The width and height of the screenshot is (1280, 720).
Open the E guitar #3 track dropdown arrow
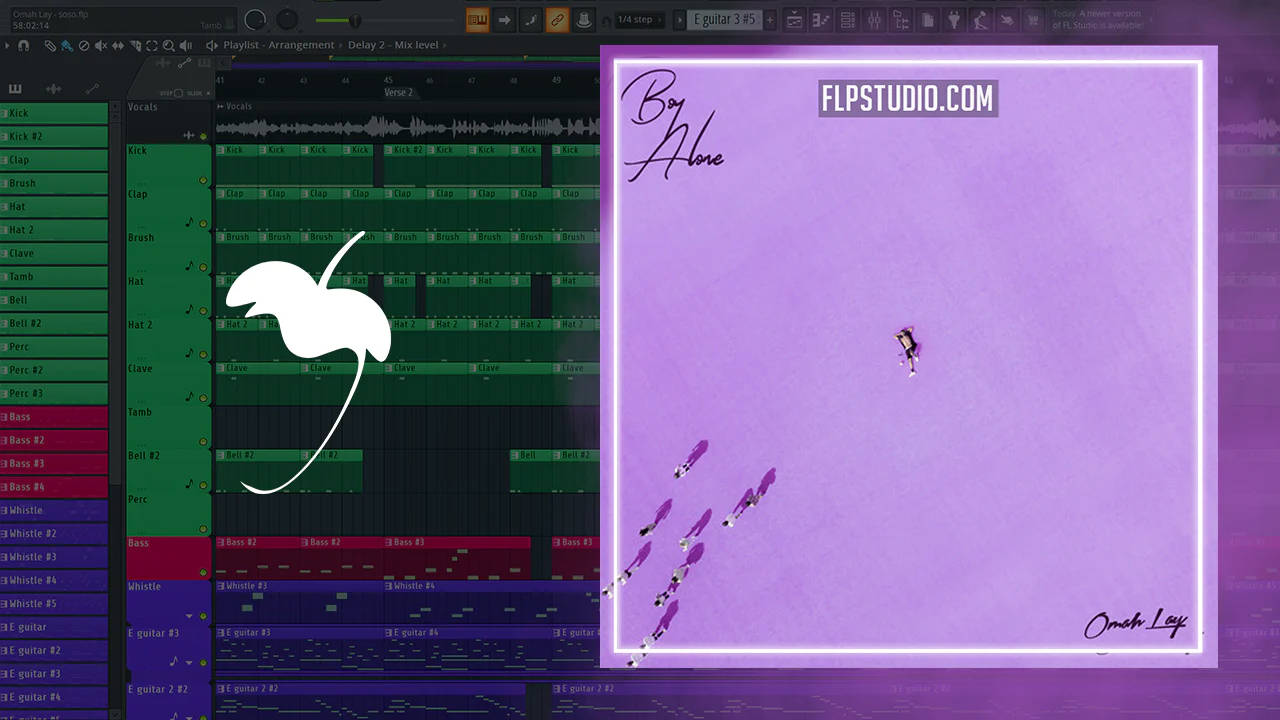coord(189,662)
